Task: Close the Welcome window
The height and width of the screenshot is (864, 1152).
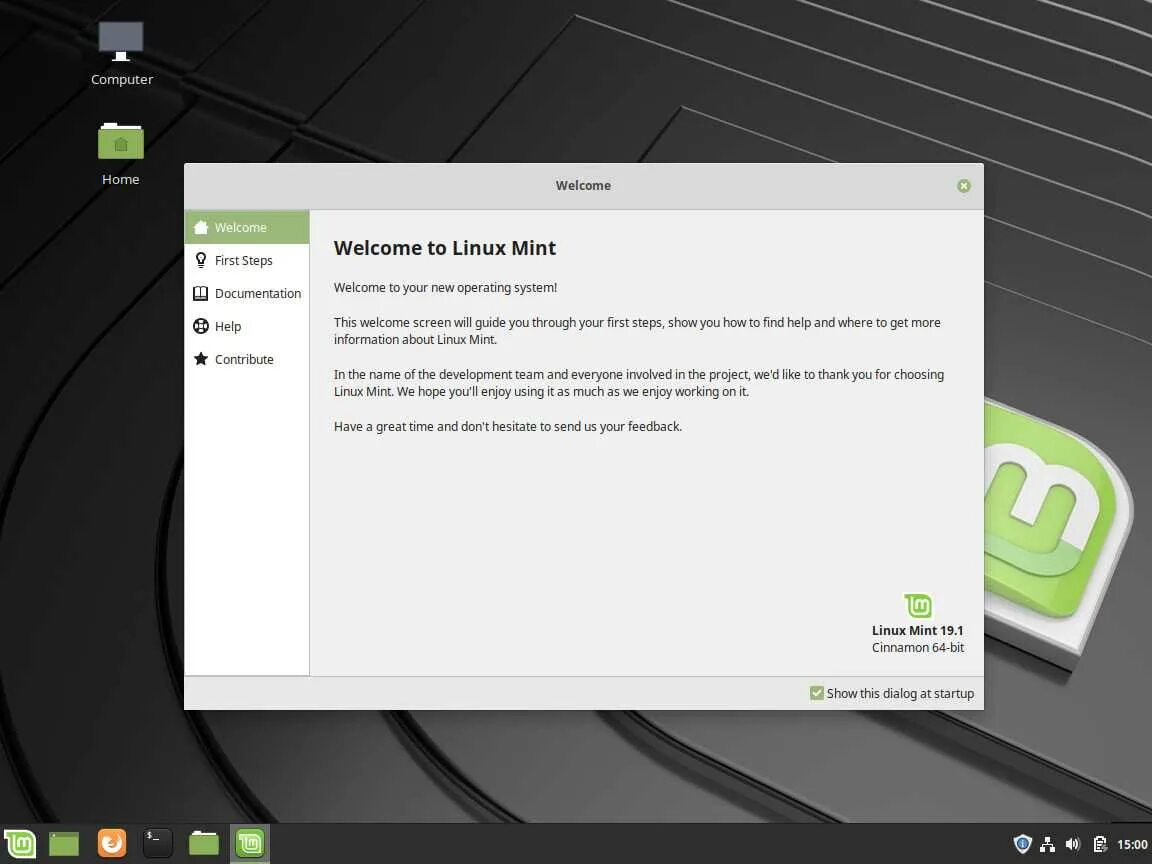Action: 964,186
